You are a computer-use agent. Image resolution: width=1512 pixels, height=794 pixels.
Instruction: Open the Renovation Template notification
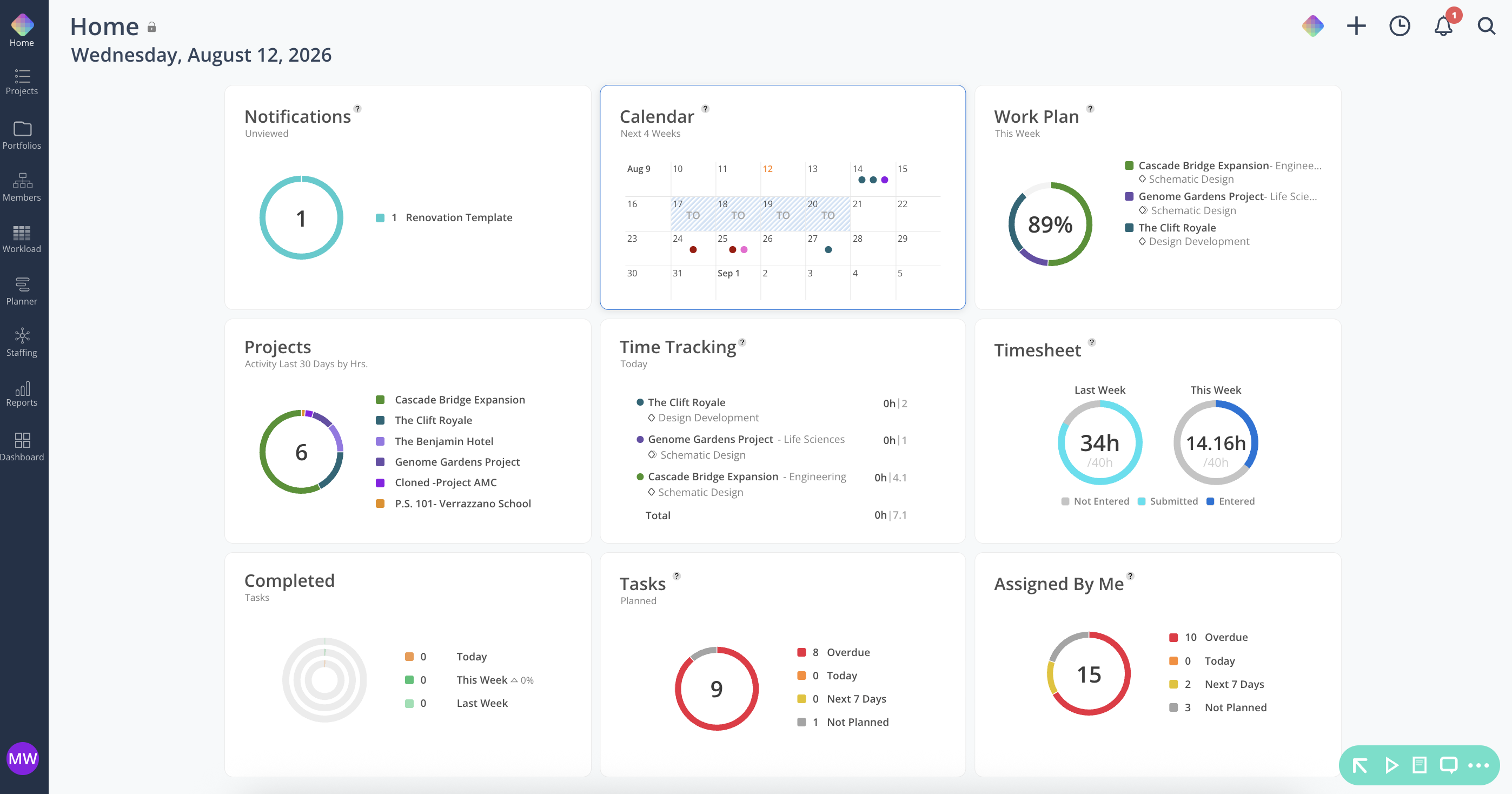(459, 217)
